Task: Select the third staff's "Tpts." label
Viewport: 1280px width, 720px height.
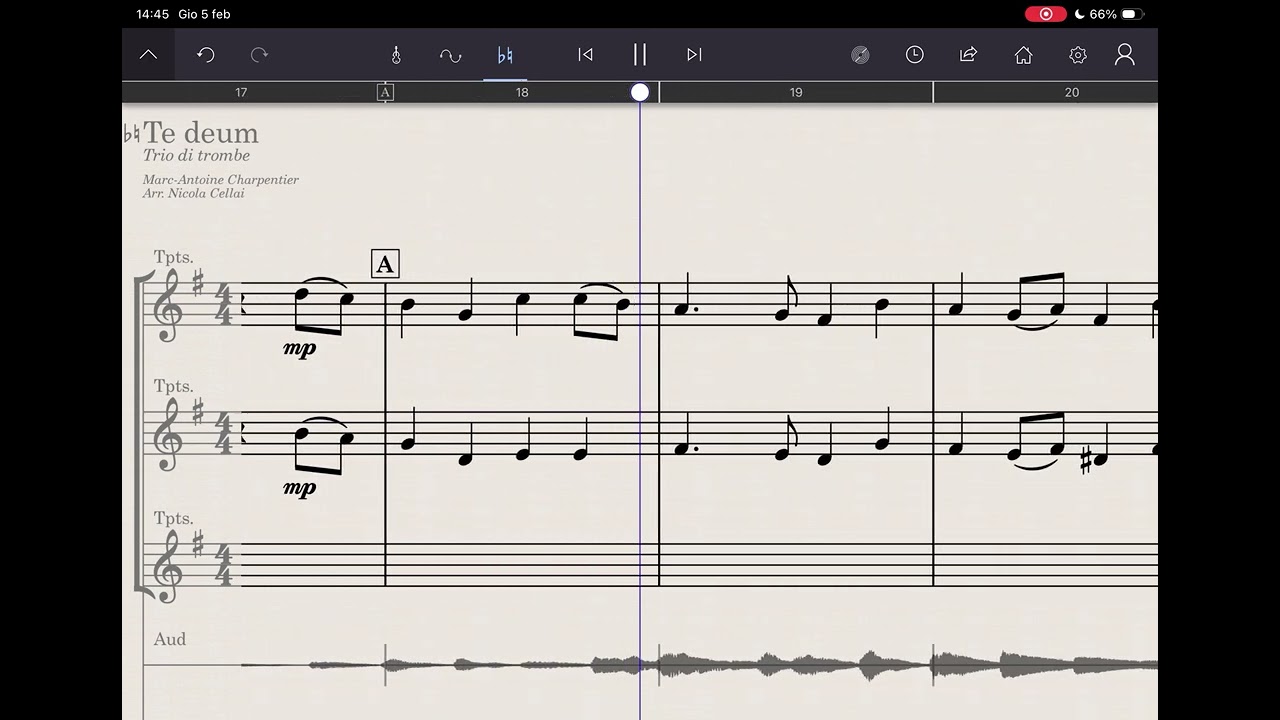Action: (x=174, y=518)
